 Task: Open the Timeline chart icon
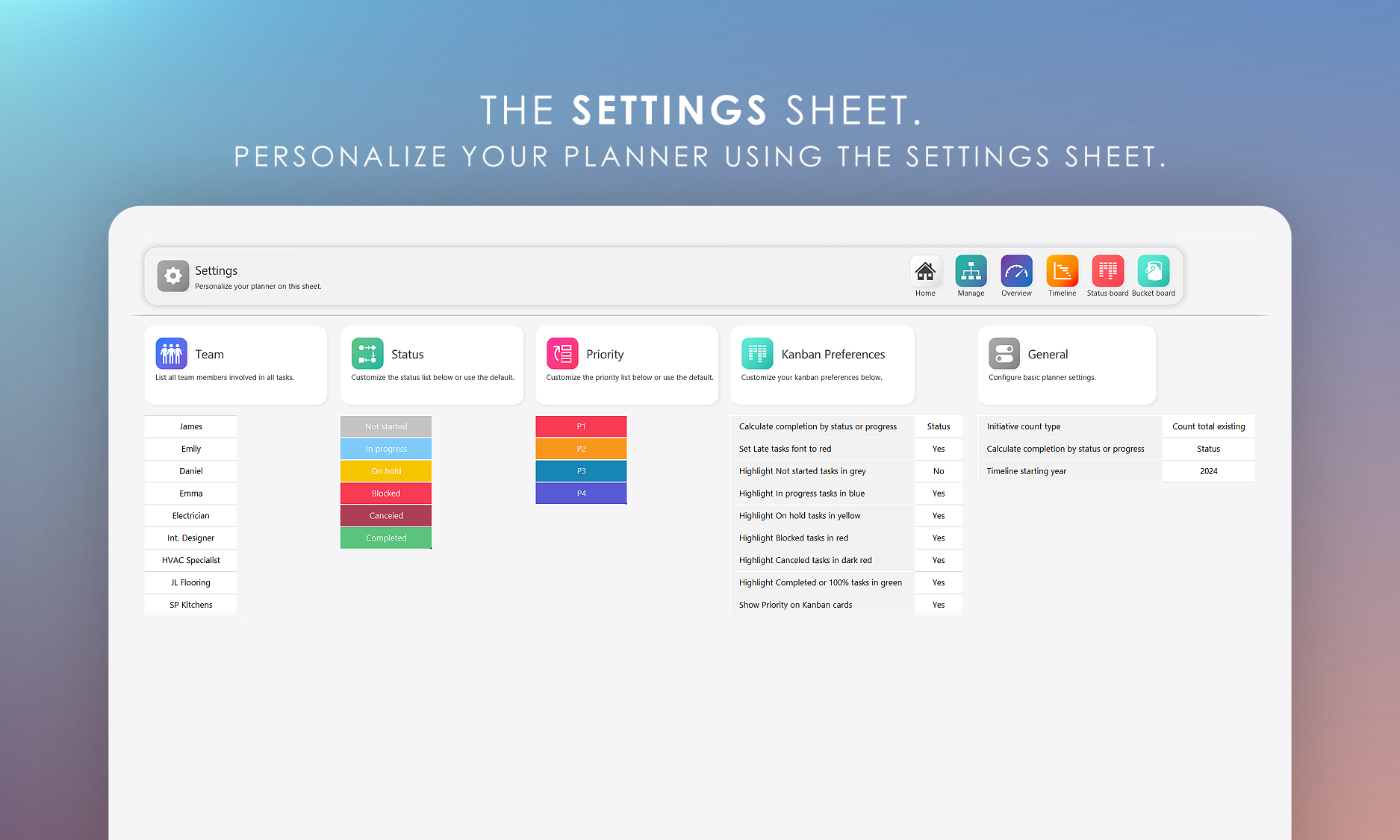point(1062,271)
